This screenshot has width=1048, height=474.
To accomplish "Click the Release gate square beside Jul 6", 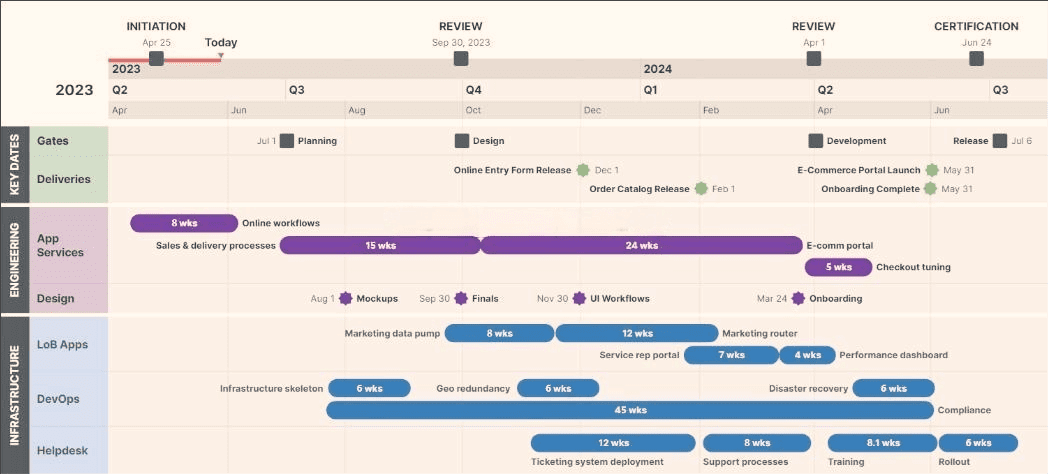I will (1000, 141).
